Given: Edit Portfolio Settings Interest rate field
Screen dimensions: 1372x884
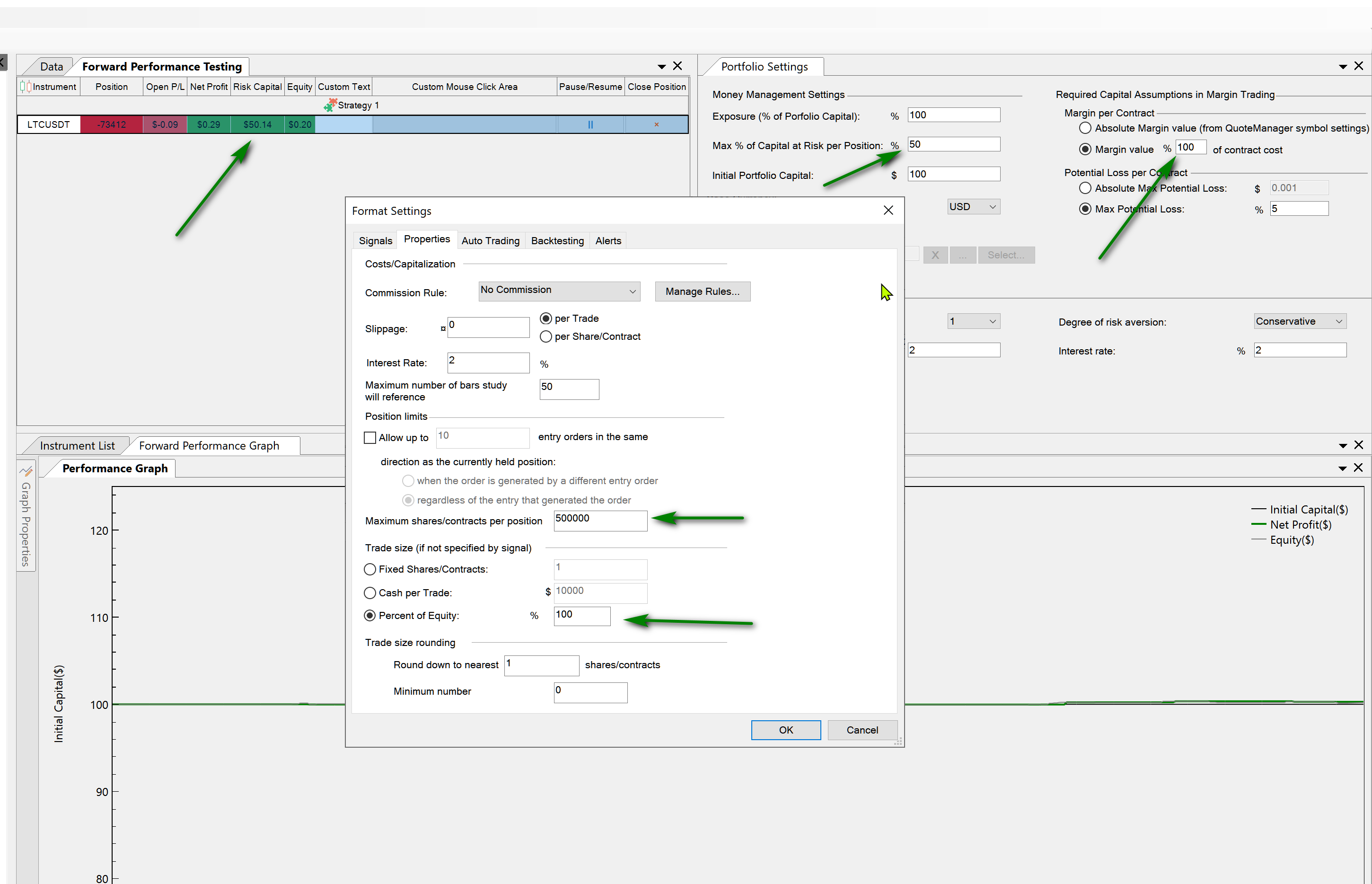Looking at the screenshot, I should click(x=1300, y=350).
